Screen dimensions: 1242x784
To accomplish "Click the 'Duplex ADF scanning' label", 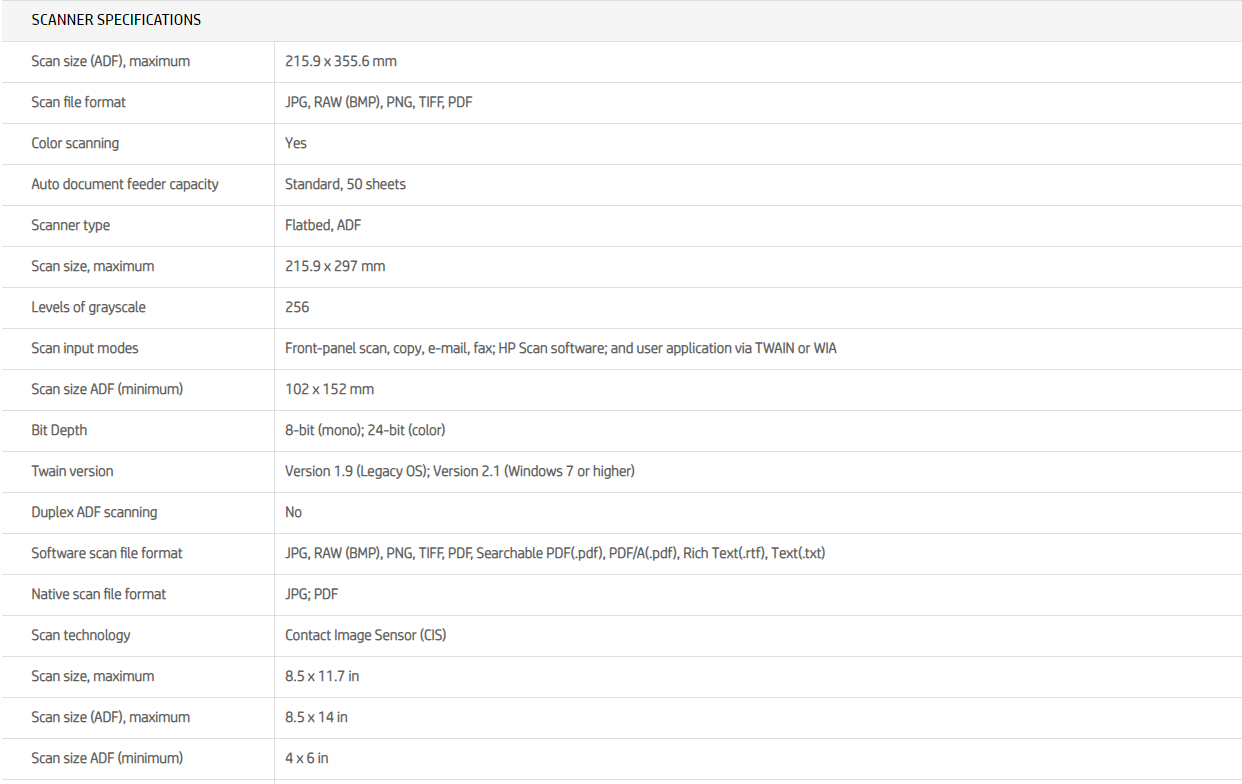I will coord(94,512).
